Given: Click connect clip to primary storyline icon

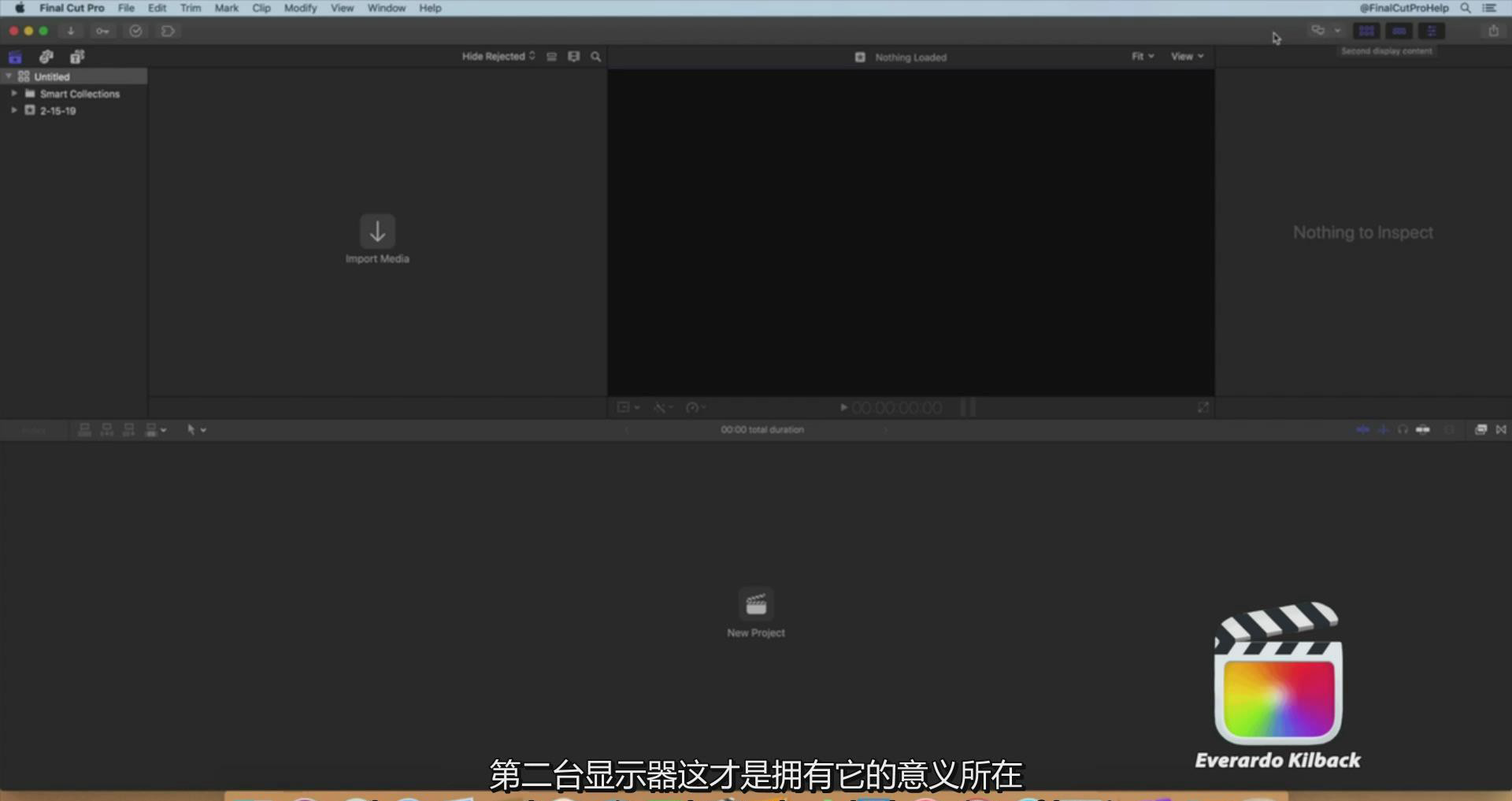Looking at the screenshot, I should [x=84, y=429].
